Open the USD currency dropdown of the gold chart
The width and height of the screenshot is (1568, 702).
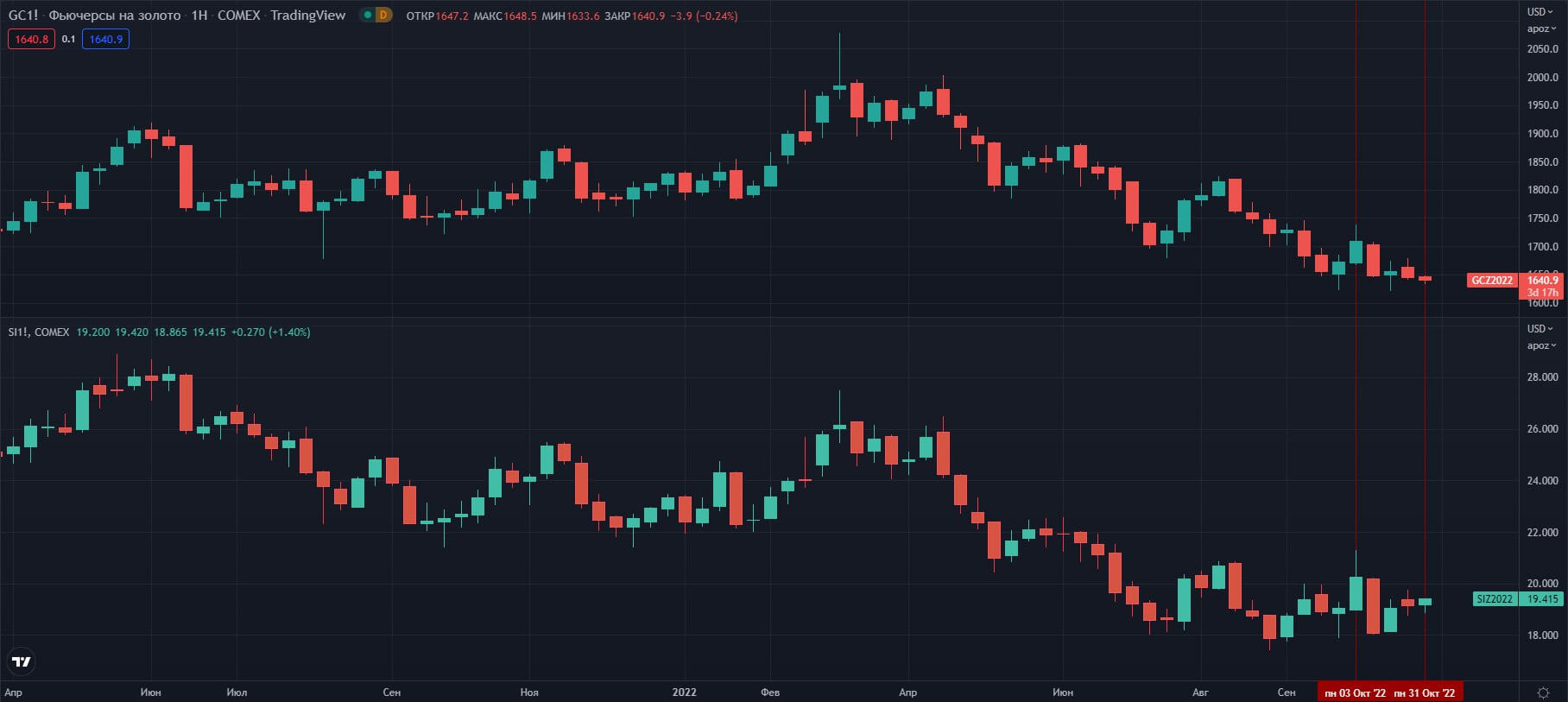click(x=1540, y=12)
